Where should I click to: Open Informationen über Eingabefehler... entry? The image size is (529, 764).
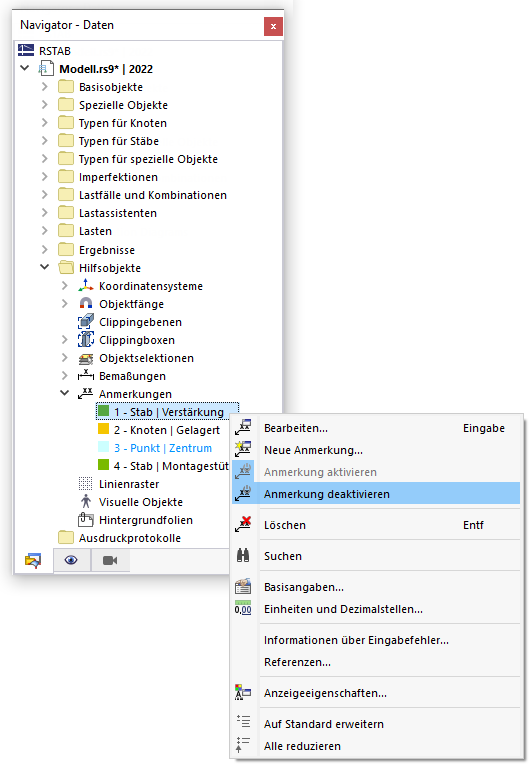376,640
